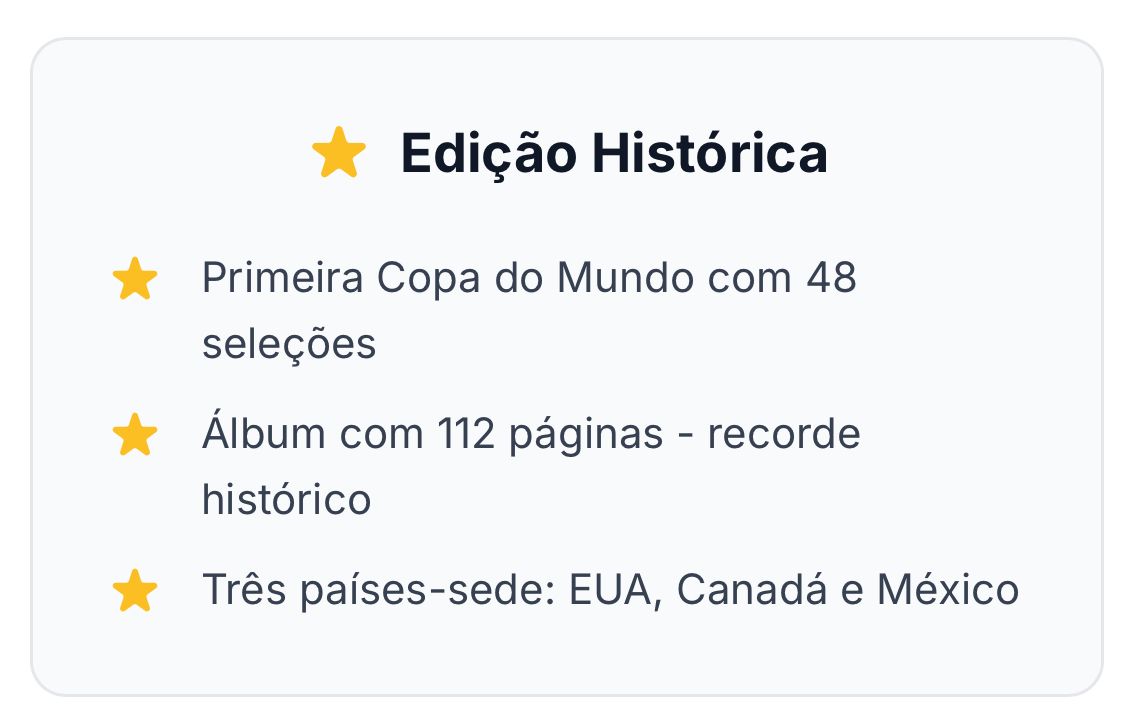
Task: Click the number "48" in the first bullet
Action: tap(830, 279)
